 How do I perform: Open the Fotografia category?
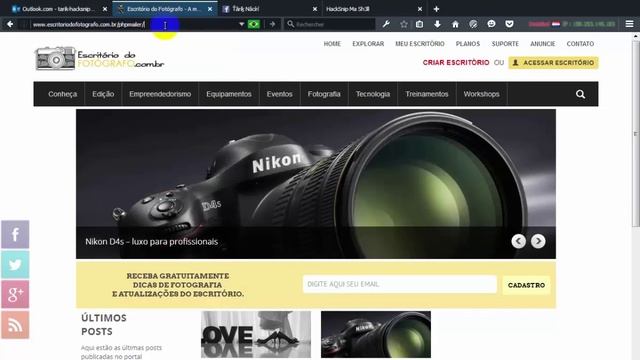[x=324, y=94]
